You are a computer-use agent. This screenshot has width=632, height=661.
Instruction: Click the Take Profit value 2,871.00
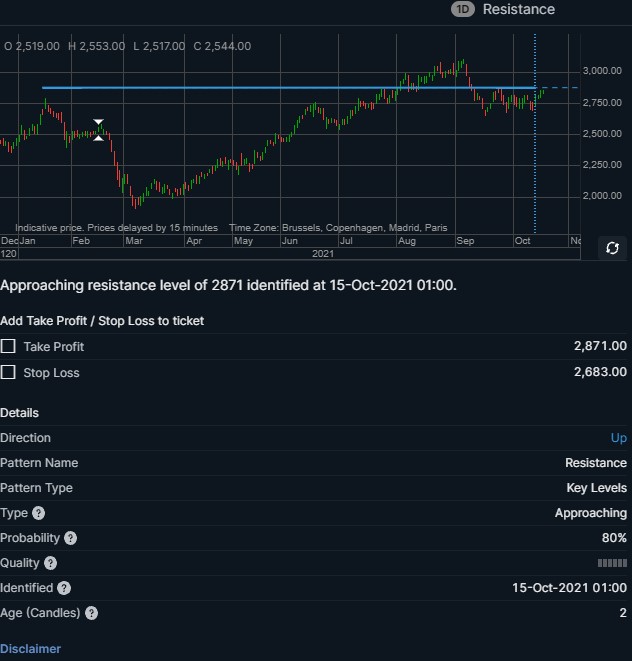[x=600, y=346]
